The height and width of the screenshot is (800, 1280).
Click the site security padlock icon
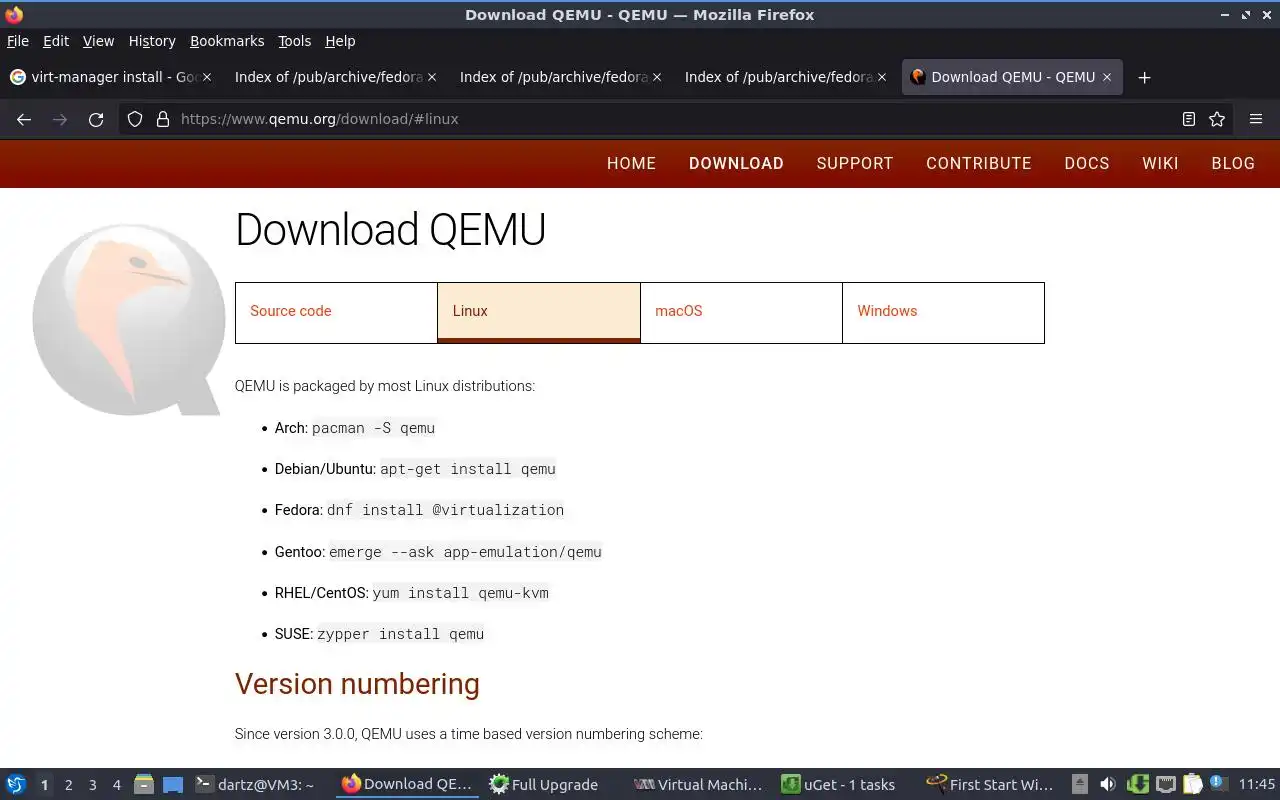click(x=163, y=119)
